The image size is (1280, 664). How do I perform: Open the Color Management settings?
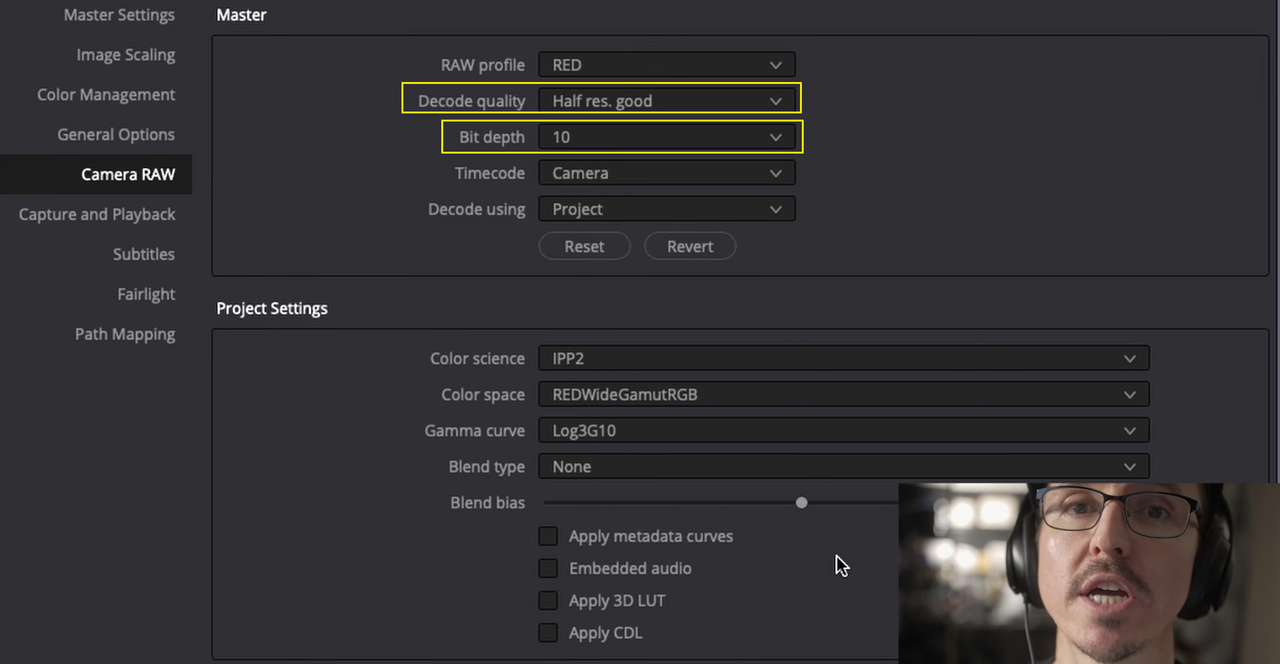[106, 95]
